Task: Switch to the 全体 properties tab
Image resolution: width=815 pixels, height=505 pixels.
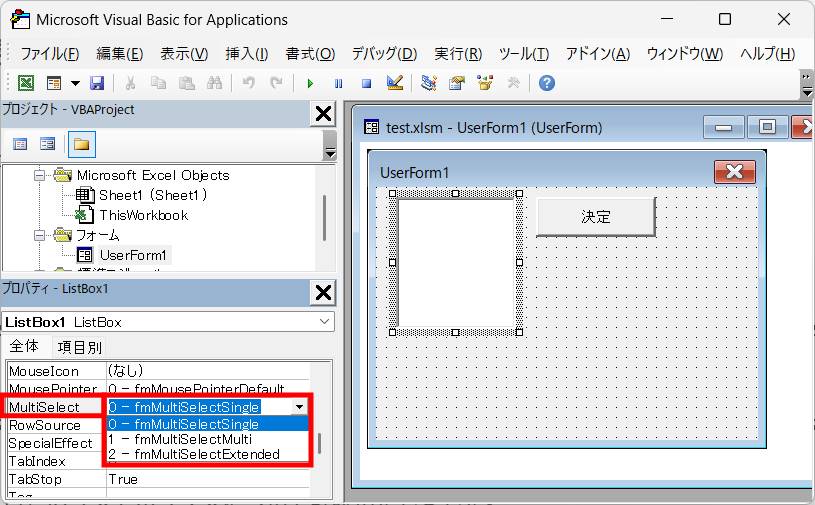Action: [x=24, y=346]
